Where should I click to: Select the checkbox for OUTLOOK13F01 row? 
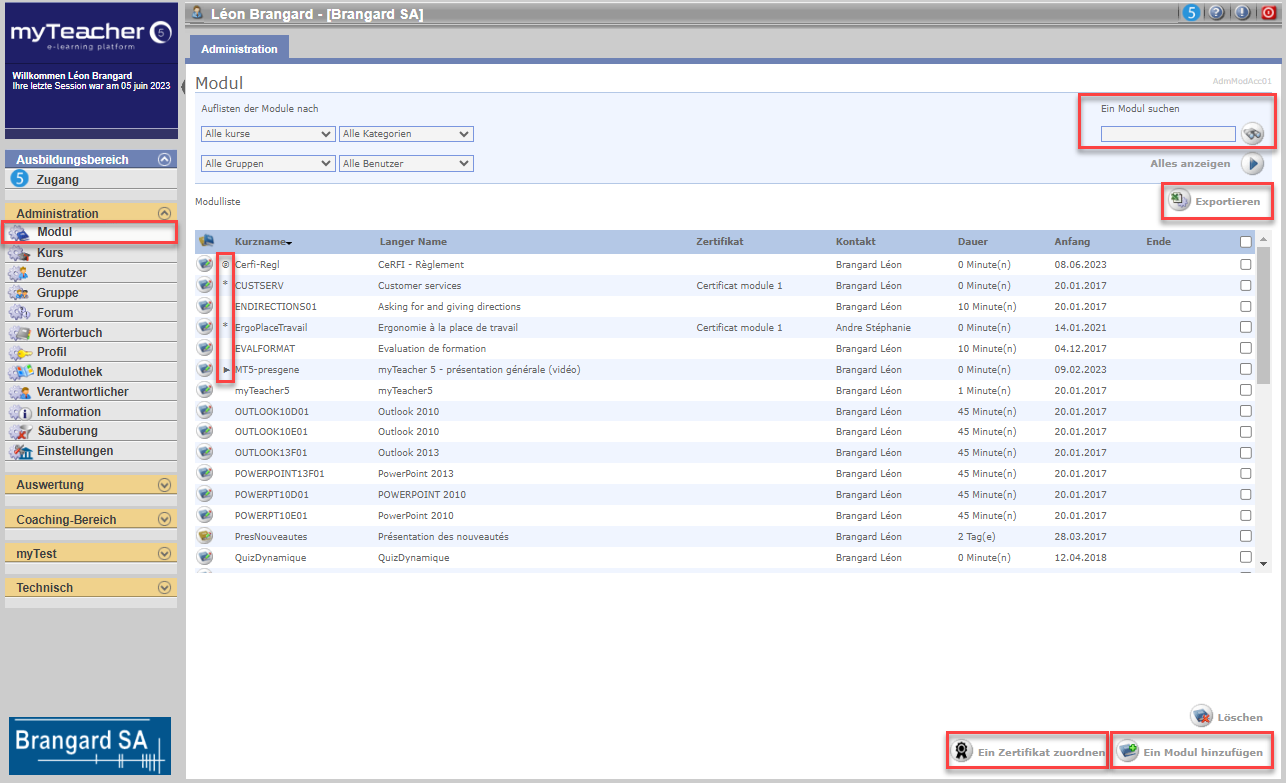(1245, 453)
